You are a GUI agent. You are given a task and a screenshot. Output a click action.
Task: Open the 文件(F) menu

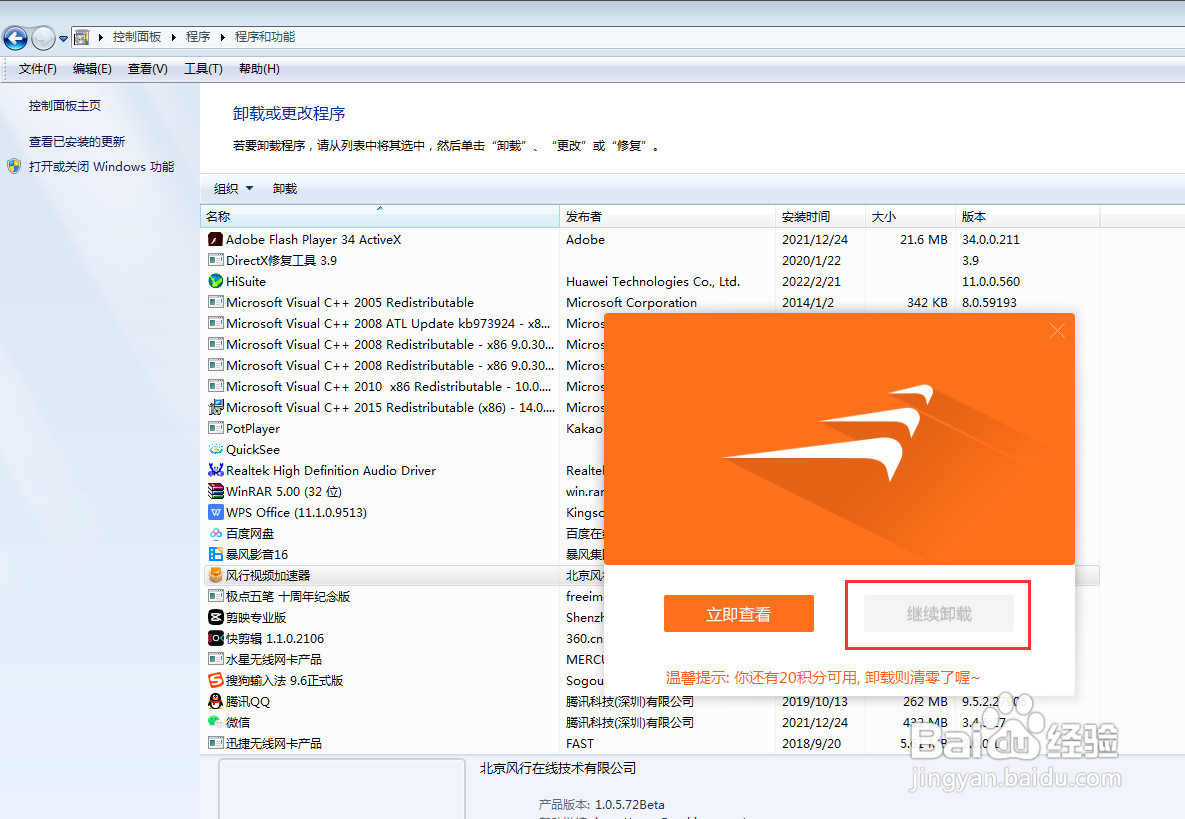click(38, 69)
